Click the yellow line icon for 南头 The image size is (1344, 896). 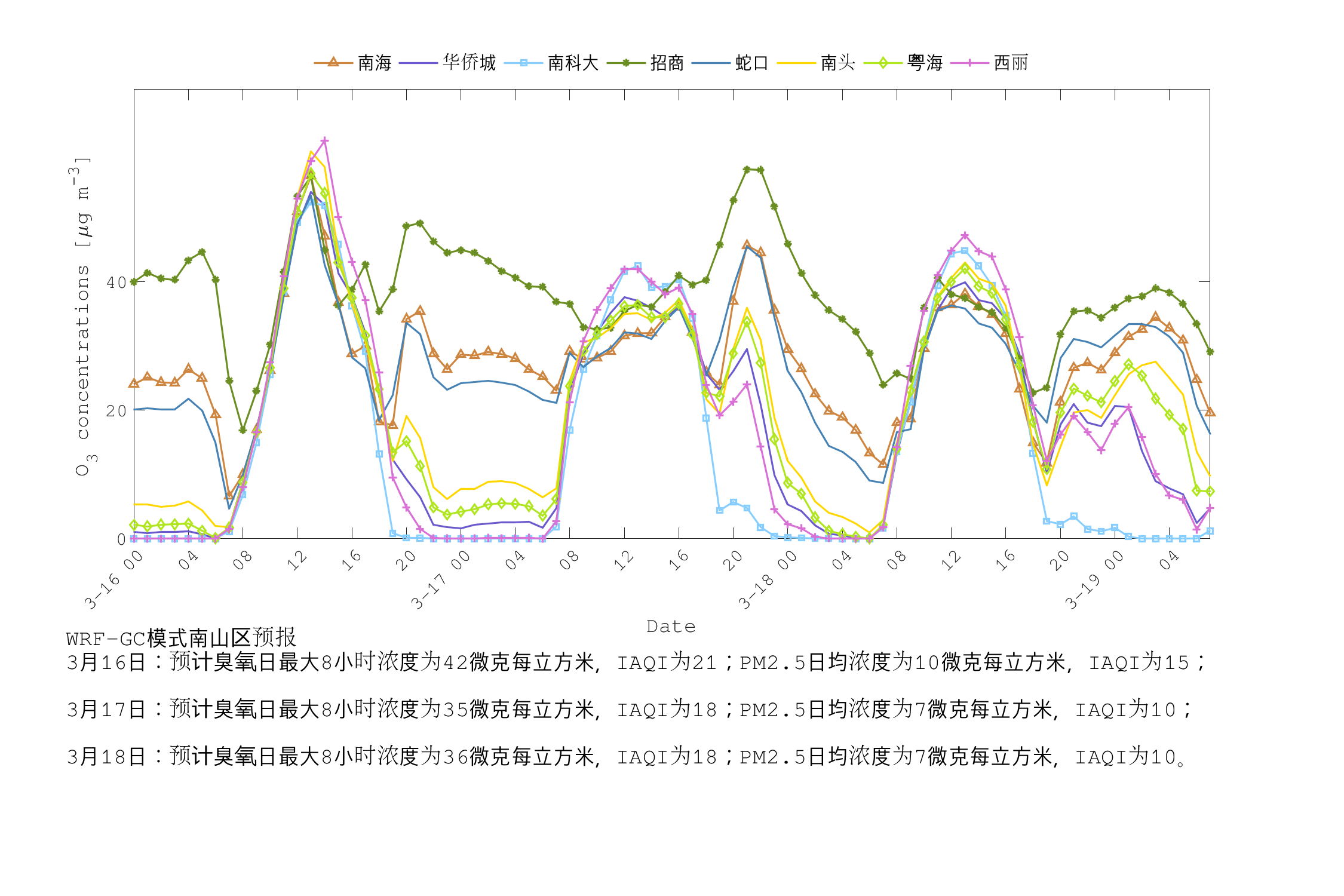pos(797,62)
